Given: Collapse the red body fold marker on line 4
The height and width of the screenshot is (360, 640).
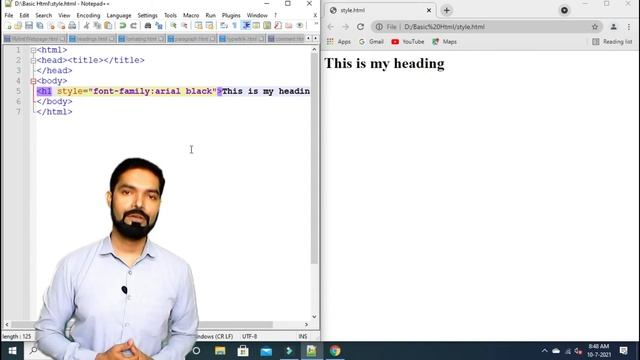Looking at the screenshot, I should point(33,81).
